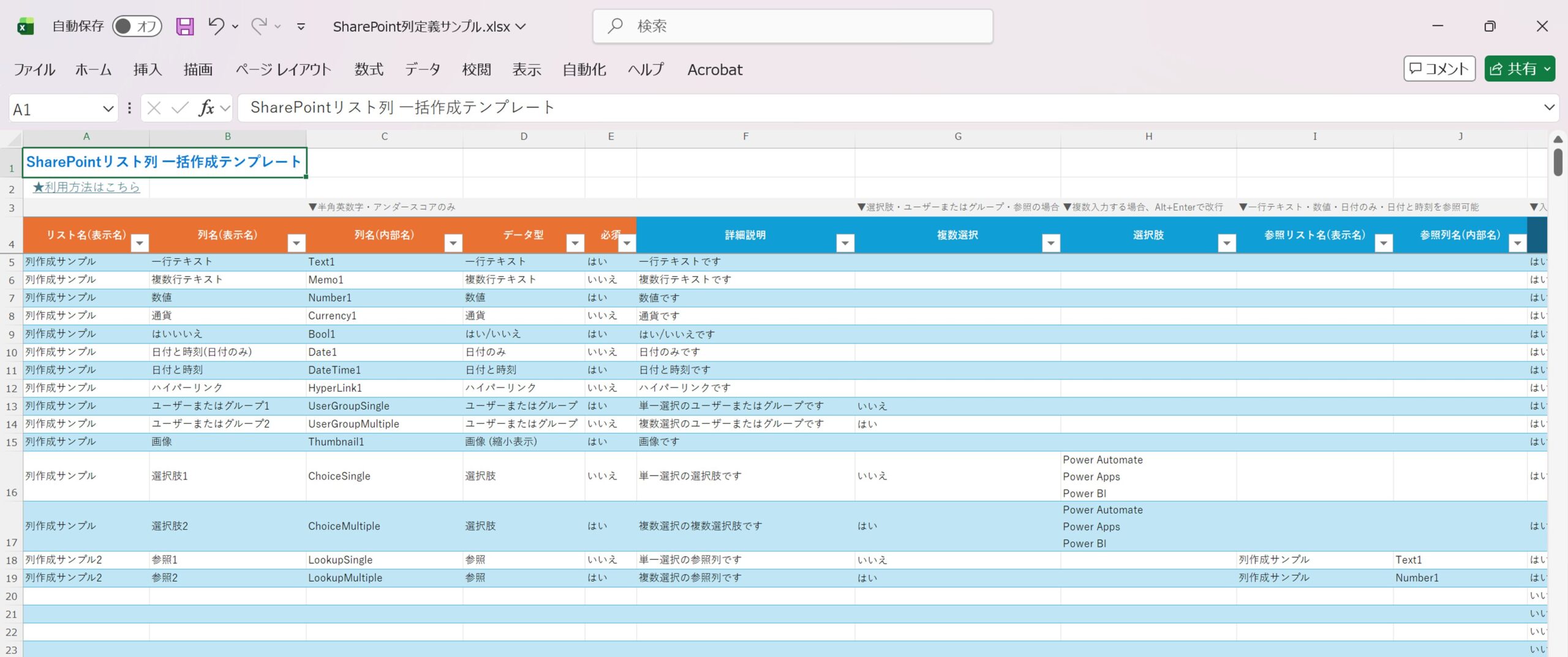Select column C header
Image resolution: width=1568 pixels, height=657 pixels.
point(385,137)
